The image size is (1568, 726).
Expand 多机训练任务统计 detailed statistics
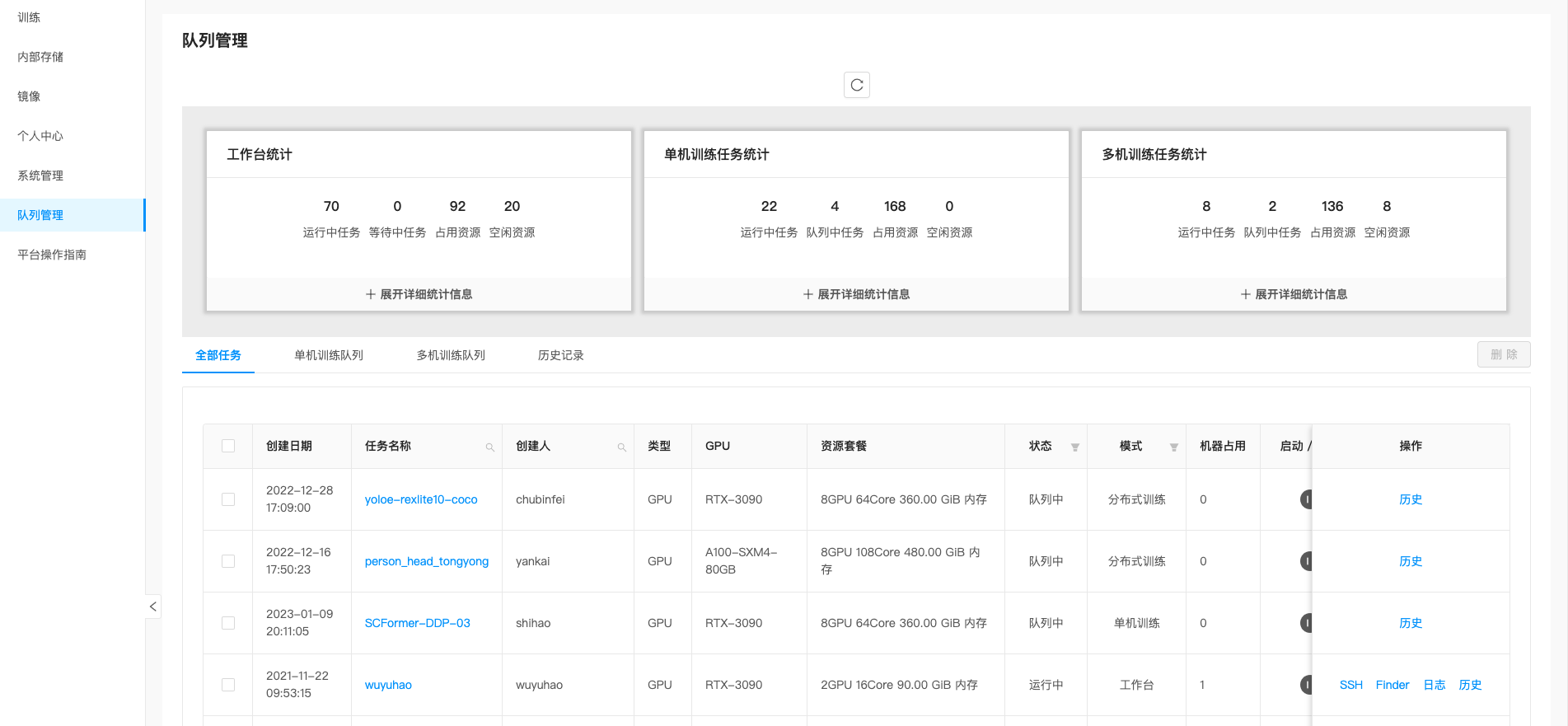click(x=1294, y=294)
